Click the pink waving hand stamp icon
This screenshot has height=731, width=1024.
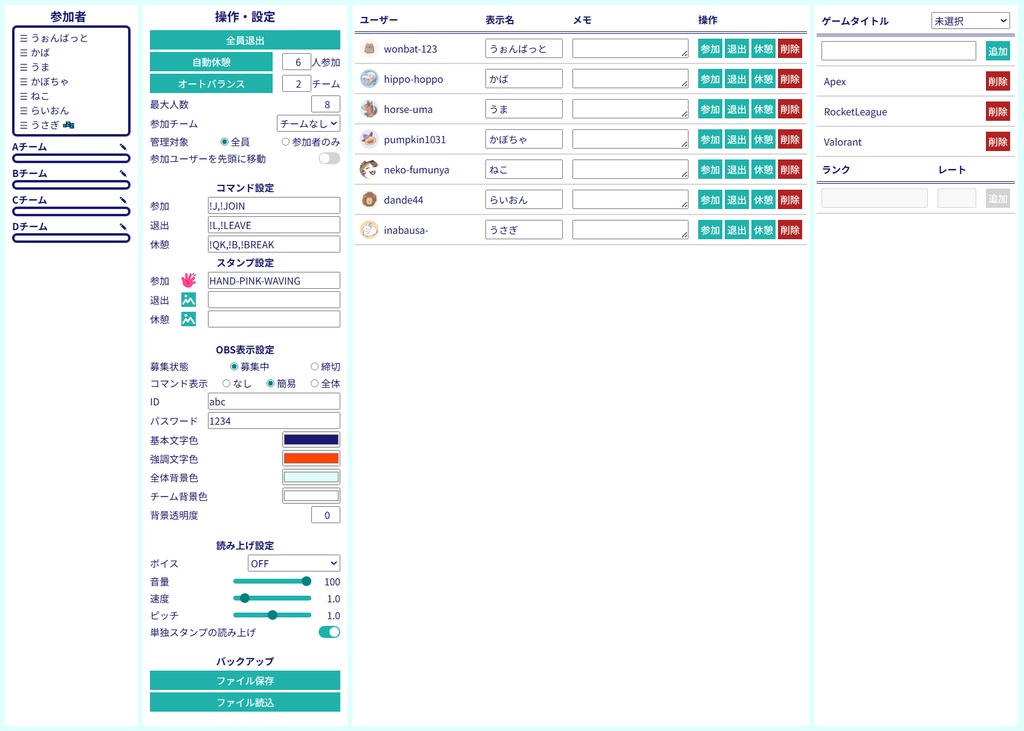(x=189, y=280)
